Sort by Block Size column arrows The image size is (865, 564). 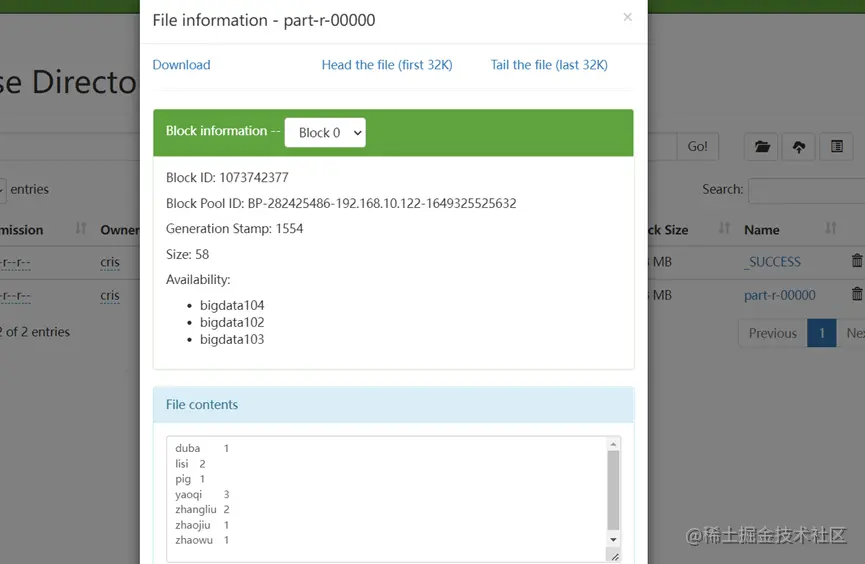click(x=724, y=228)
